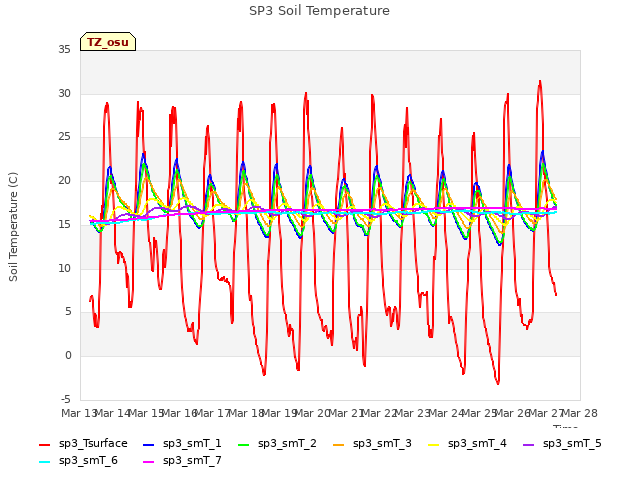The height and width of the screenshot is (480, 640).
Task: Toggle sp3_smT_1 legend entry
Action: (x=182, y=444)
